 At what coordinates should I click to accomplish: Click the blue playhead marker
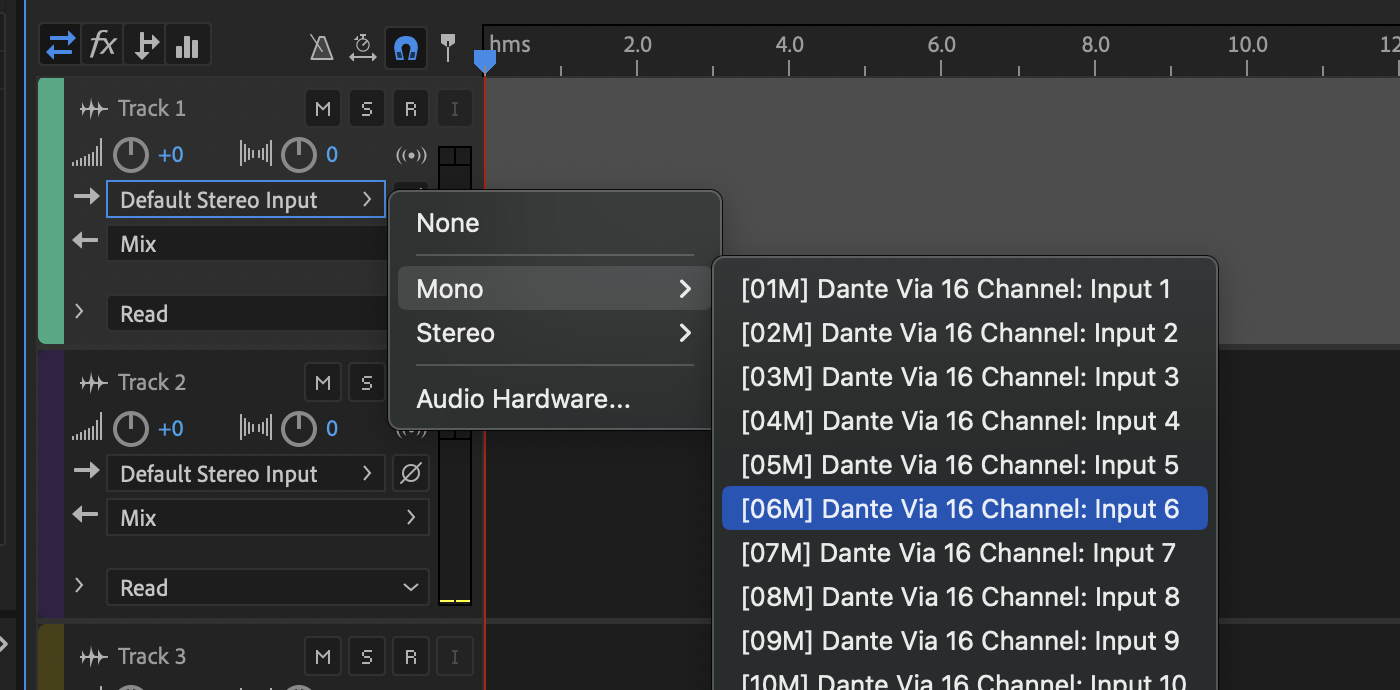(484, 62)
